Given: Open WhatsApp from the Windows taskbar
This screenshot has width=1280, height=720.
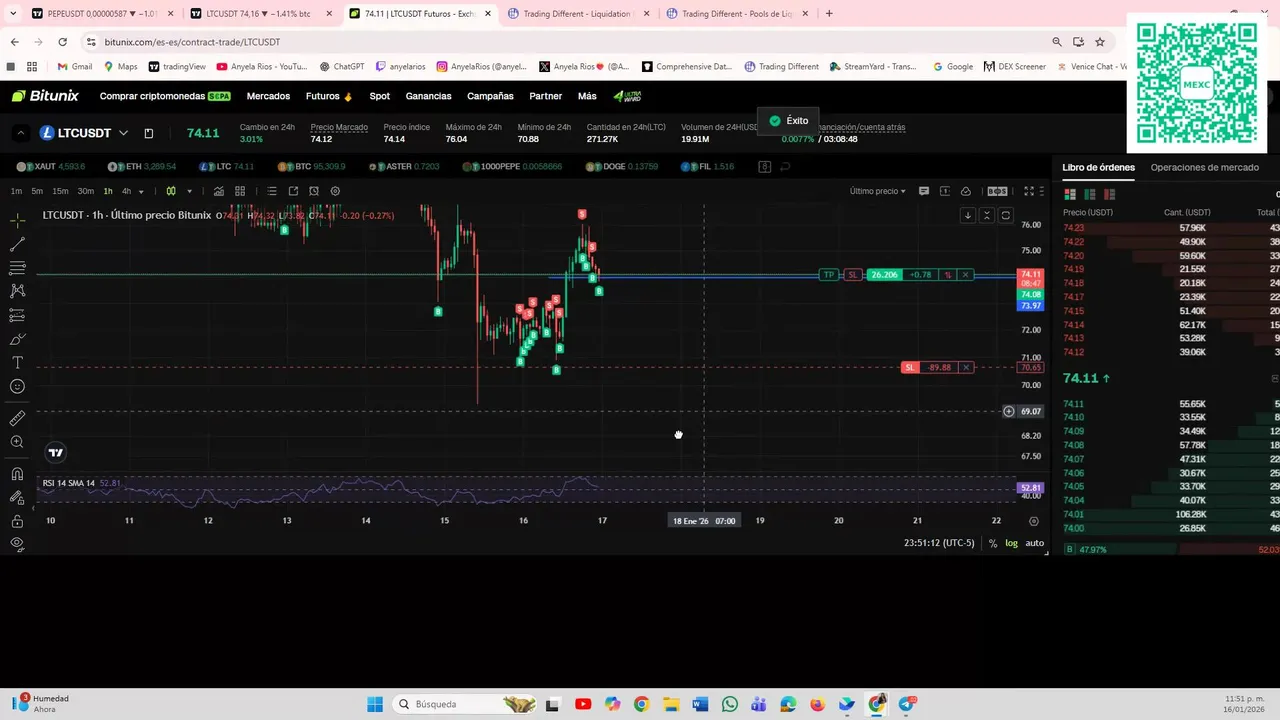Looking at the screenshot, I should pyautogui.click(x=729, y=704).
